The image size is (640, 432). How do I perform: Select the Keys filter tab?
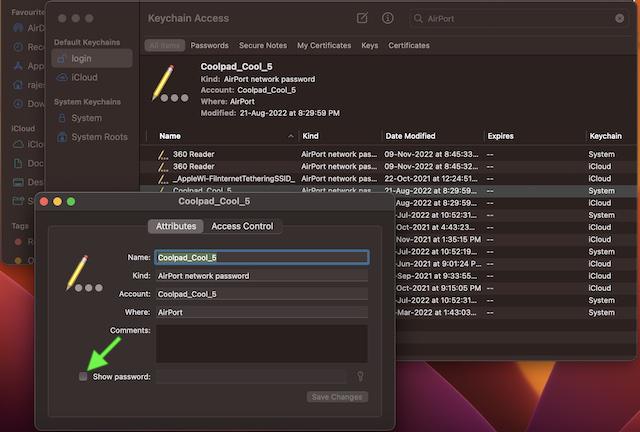coord(369,45)
